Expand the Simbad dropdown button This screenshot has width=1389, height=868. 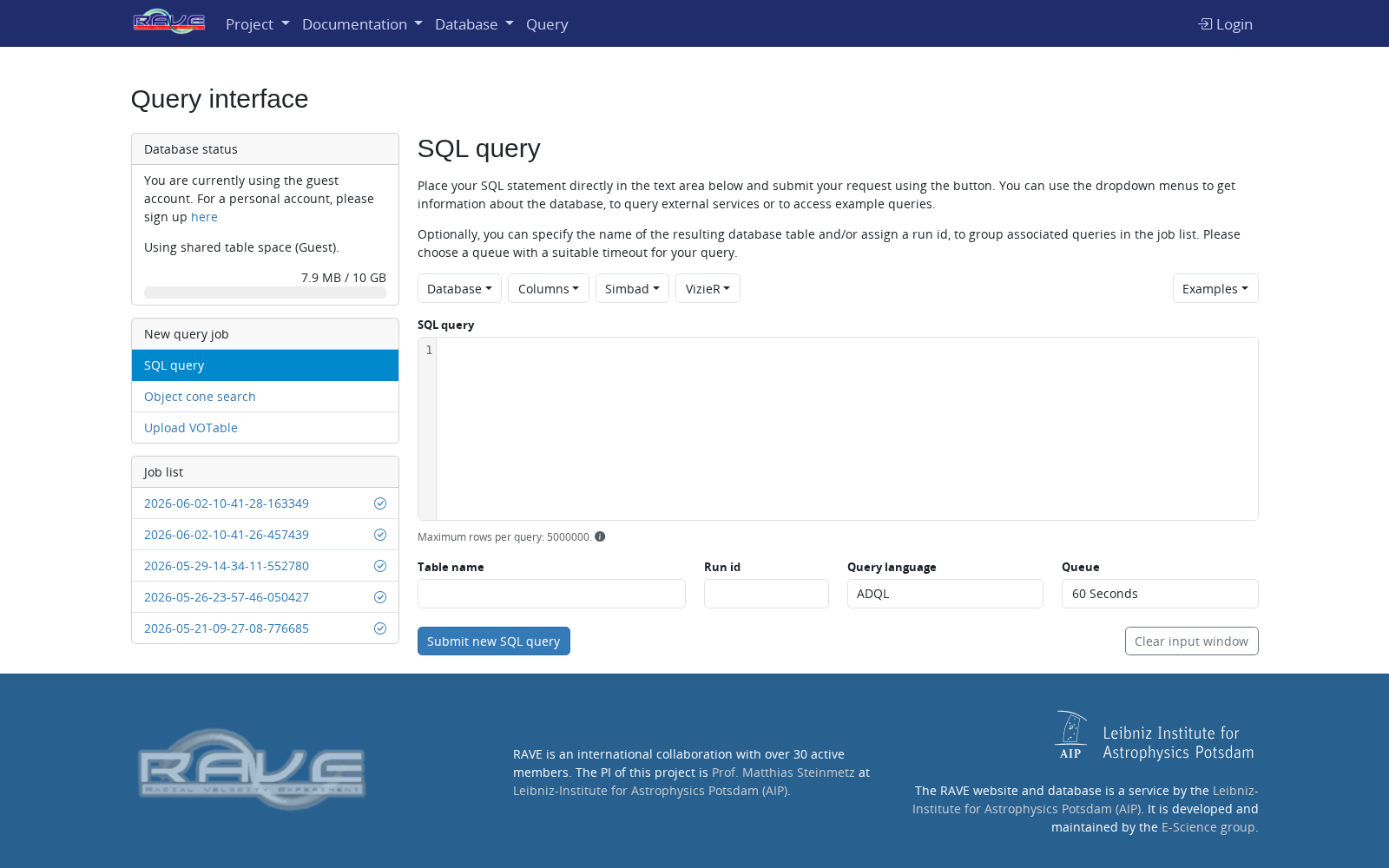coord(632,288)
